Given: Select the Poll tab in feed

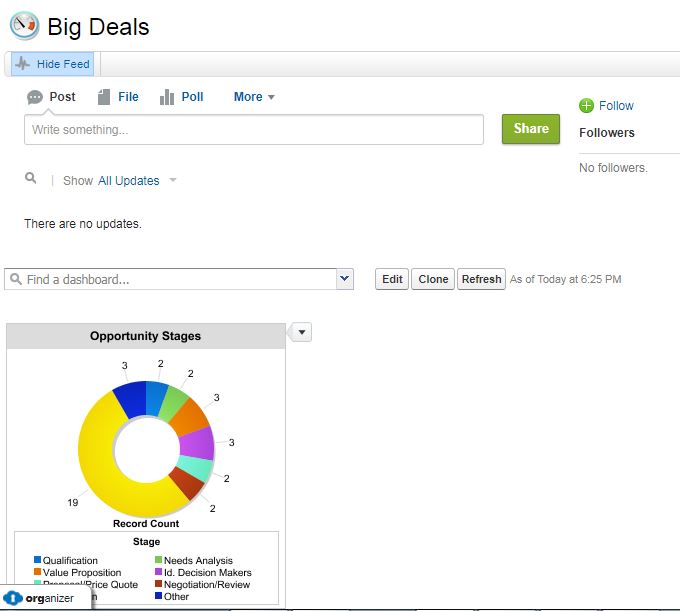Looking at the screenshot, I should 192,97.
